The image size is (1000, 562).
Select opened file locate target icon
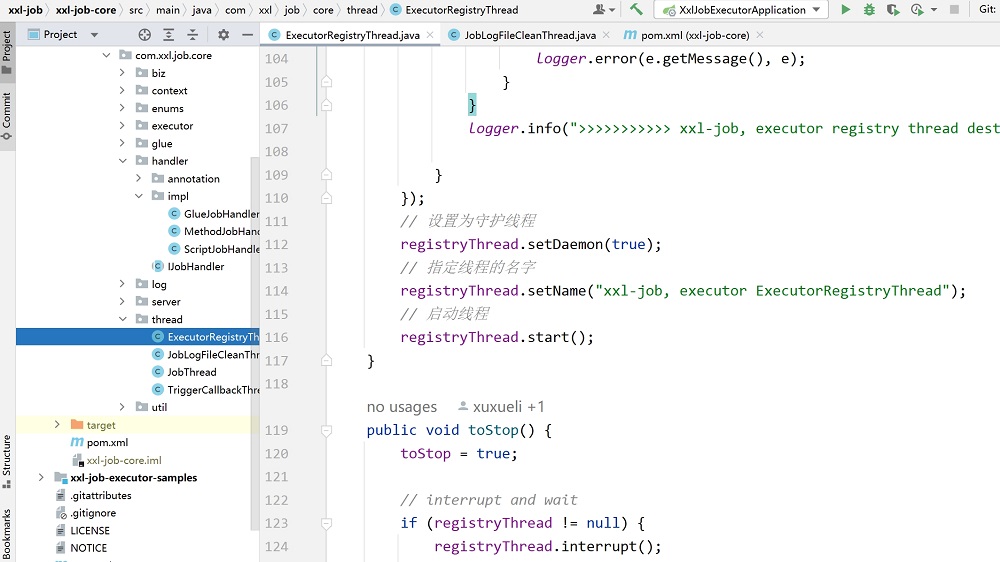point(145,34)
